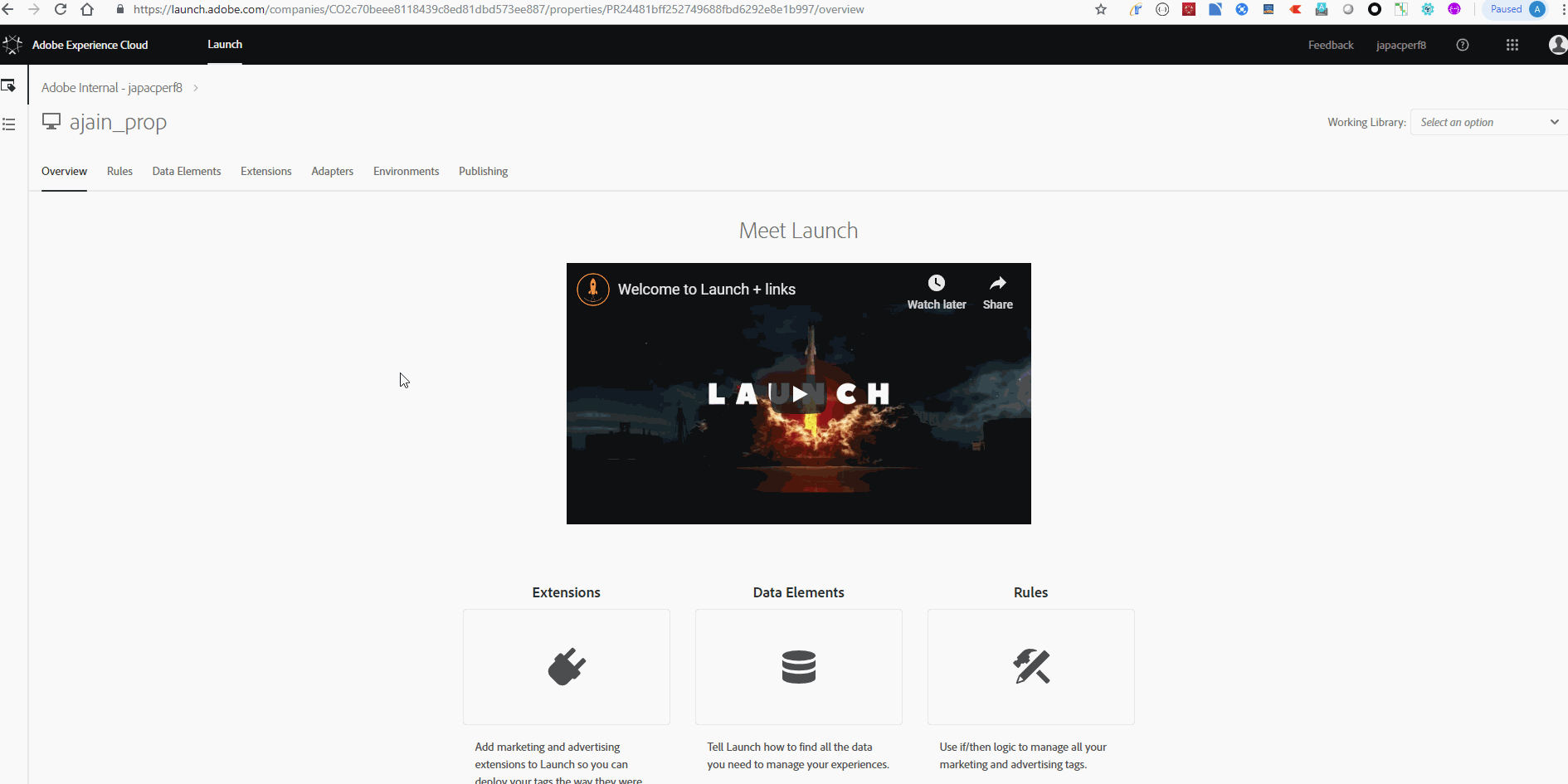Viewport: 1568px width, 784px height.
Task: Go forward with the browser forward arrow
Action: 34,10
